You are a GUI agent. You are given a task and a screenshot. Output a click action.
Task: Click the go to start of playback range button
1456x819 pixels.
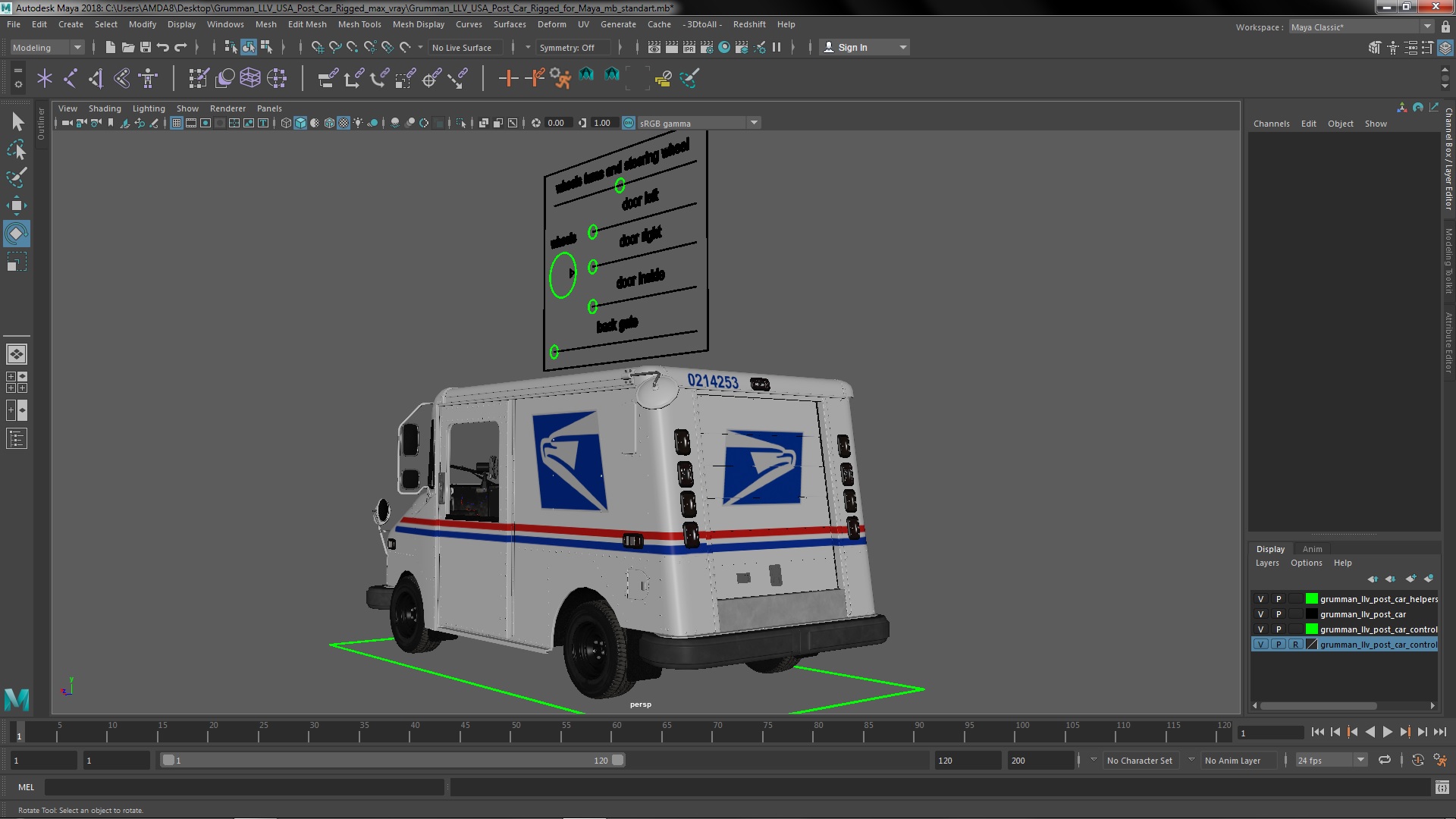[x=1317, y=732]
